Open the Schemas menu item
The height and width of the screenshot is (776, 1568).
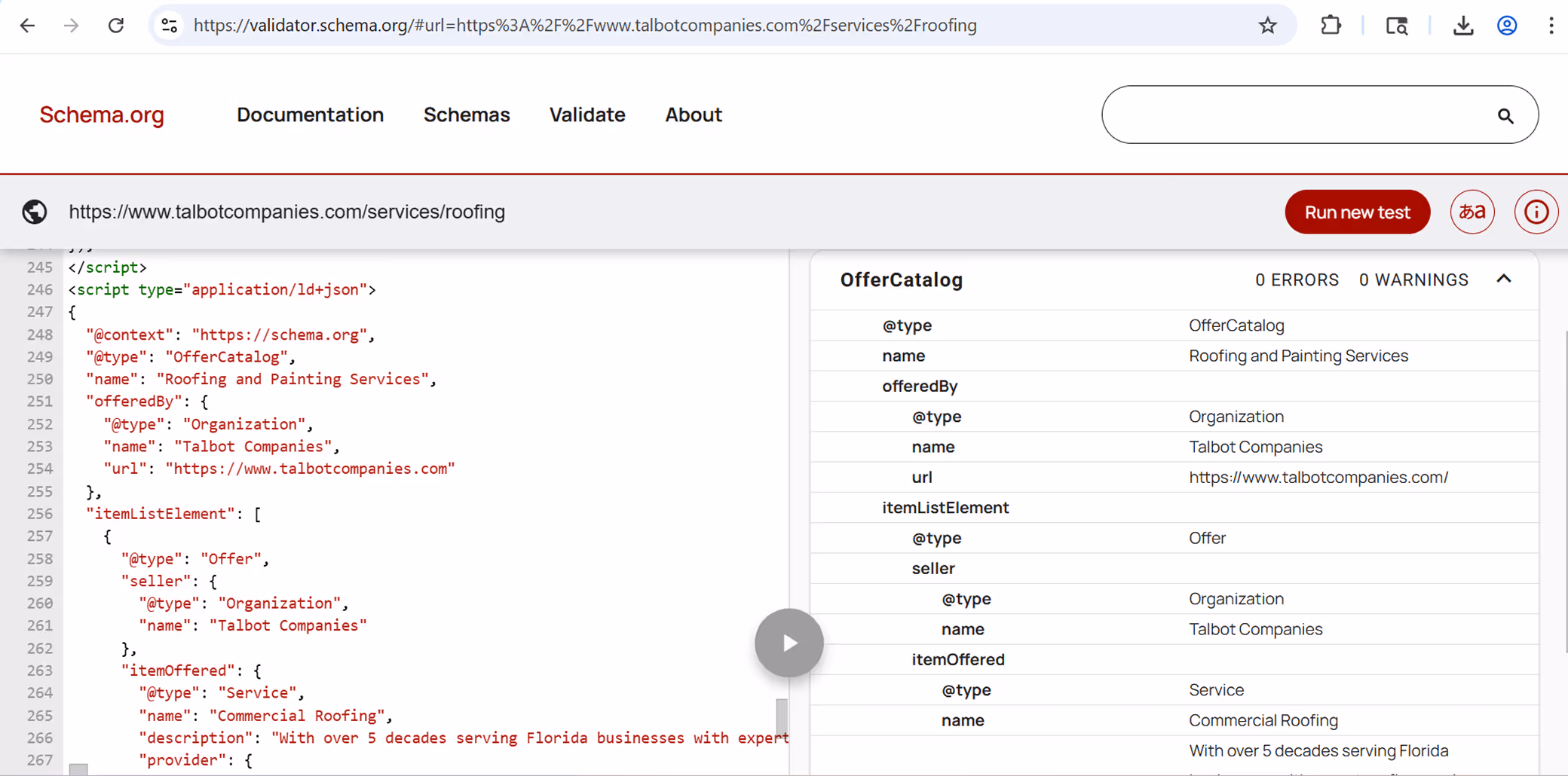(467, 115)
